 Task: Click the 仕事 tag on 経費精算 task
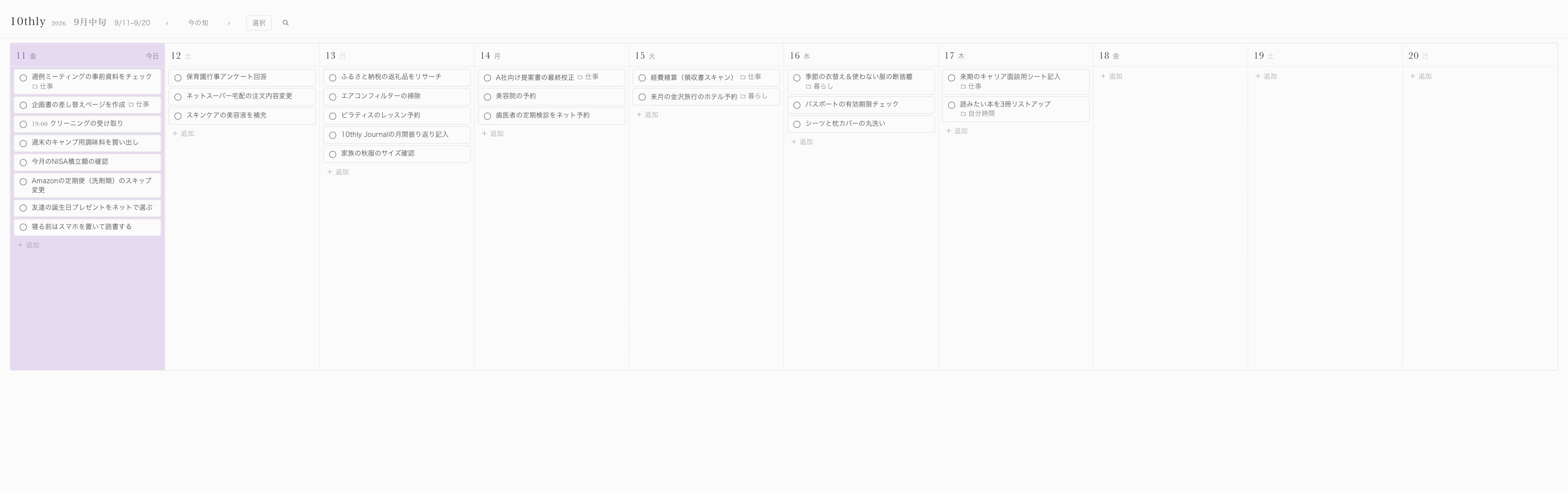click(751, 77)
